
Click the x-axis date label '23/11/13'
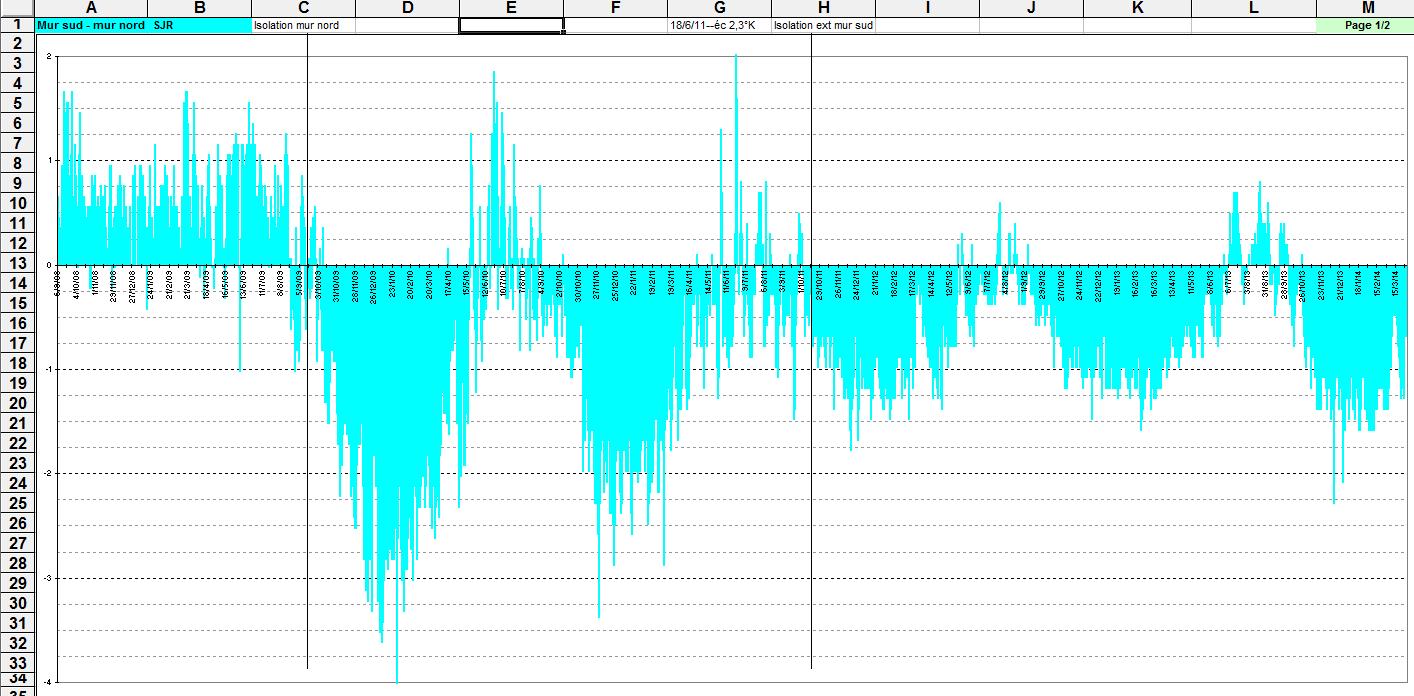[1321, 287]
